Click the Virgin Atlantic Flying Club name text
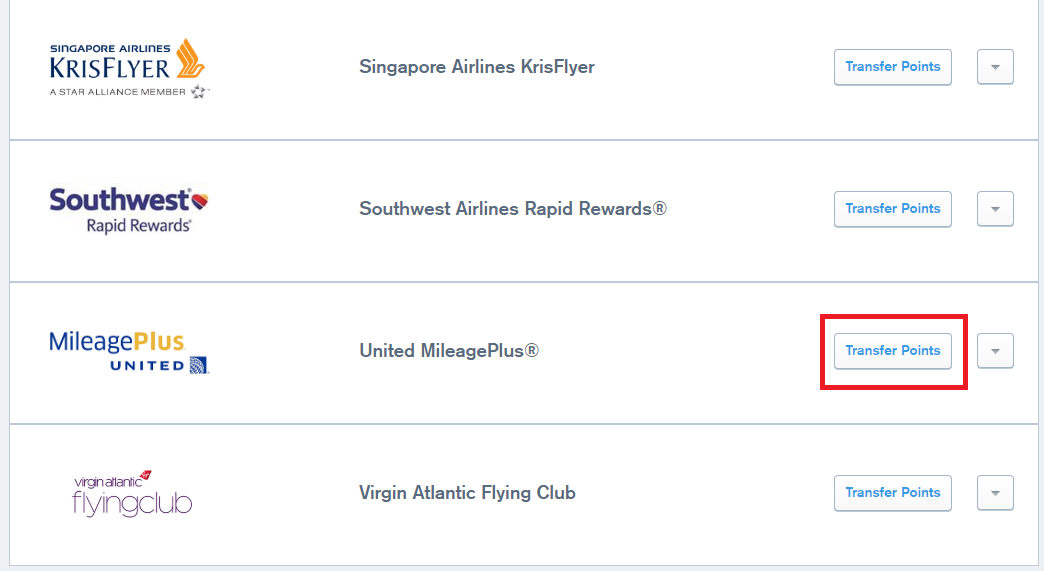 pos(467,493)
